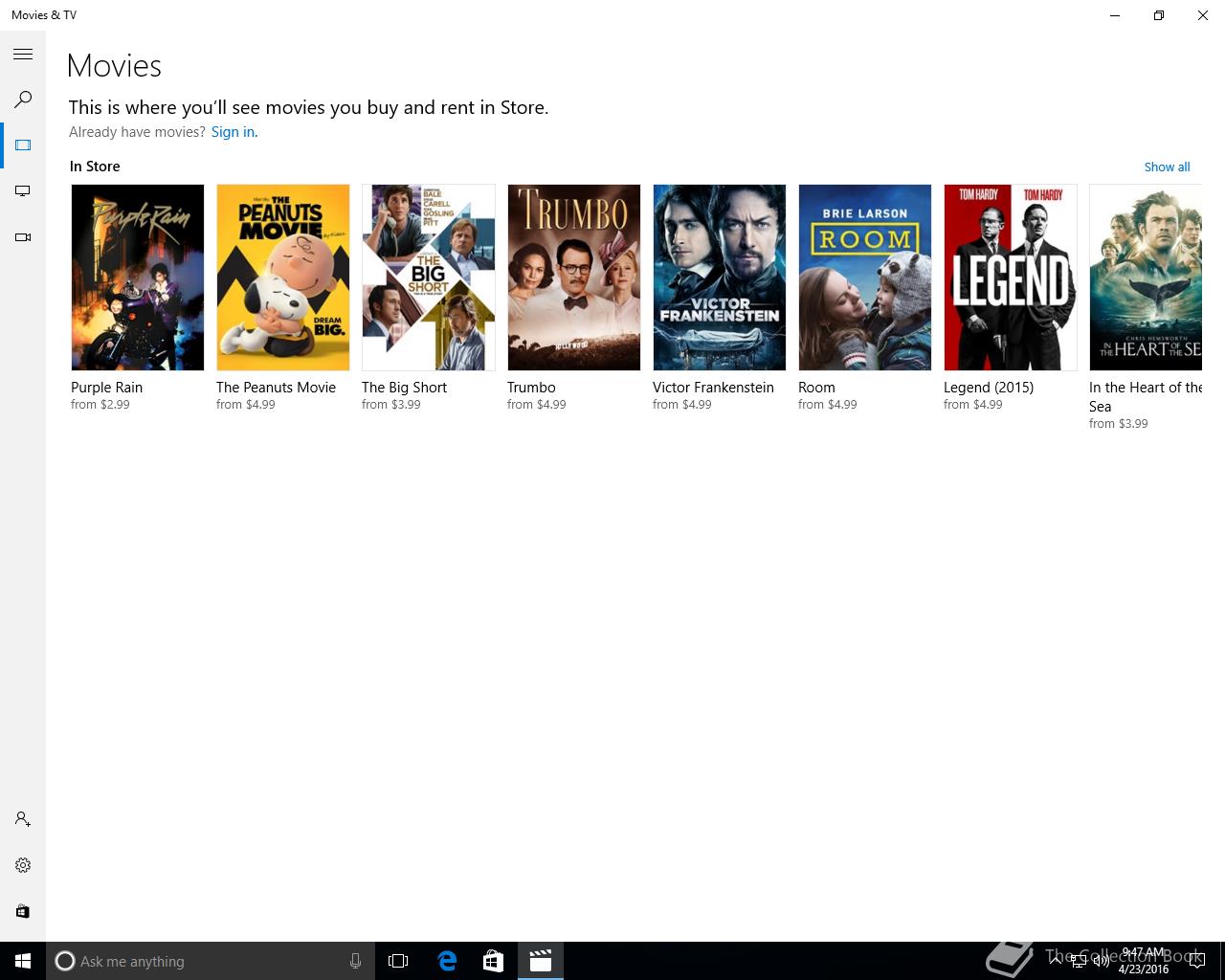Open In the Heart of the Sea poster

coord(1146,278)
